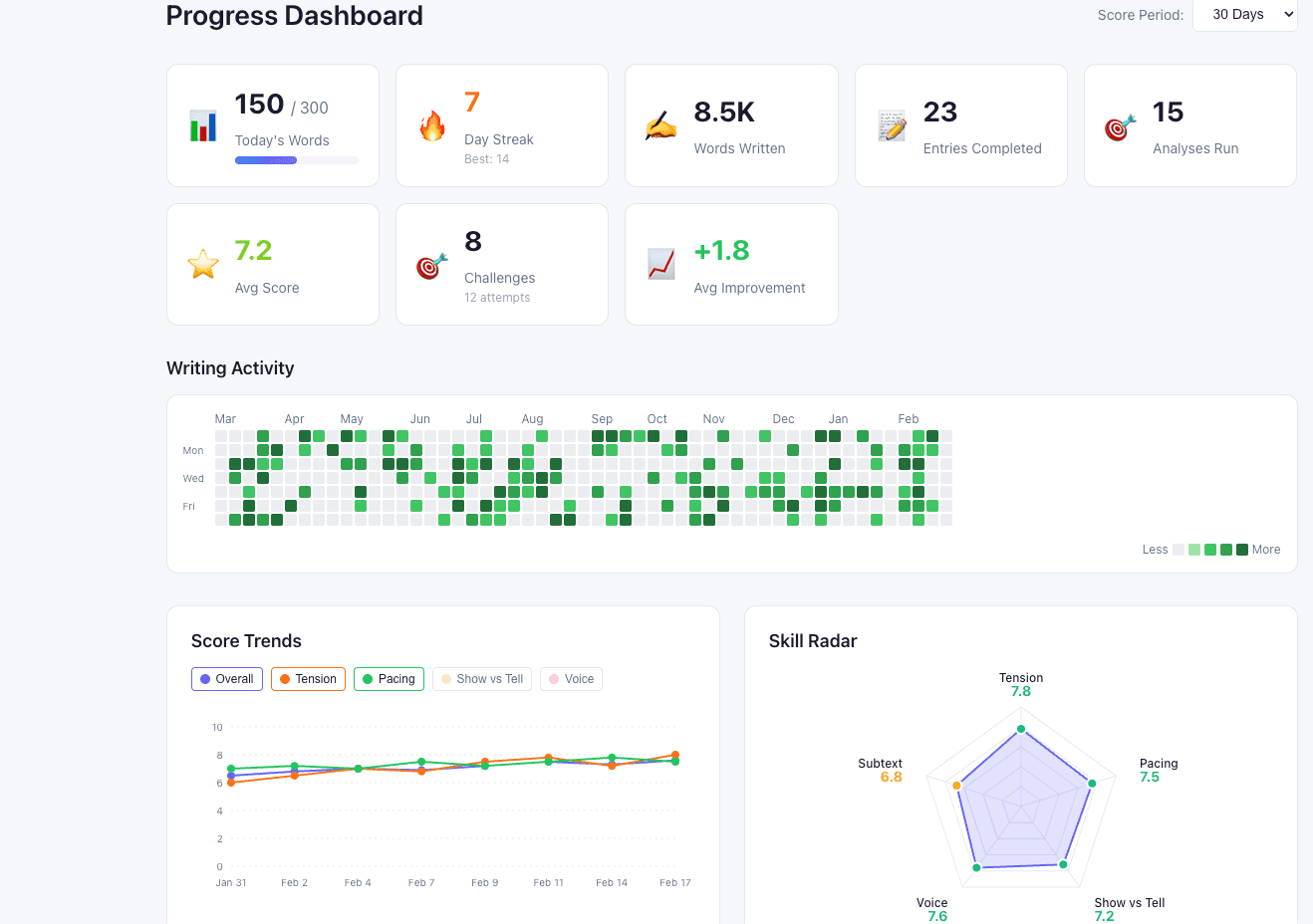Click the orange dot inside the Tension legend chip
Screen dimensions: 1313x924
pyautogui.click(x=286, y=678)
